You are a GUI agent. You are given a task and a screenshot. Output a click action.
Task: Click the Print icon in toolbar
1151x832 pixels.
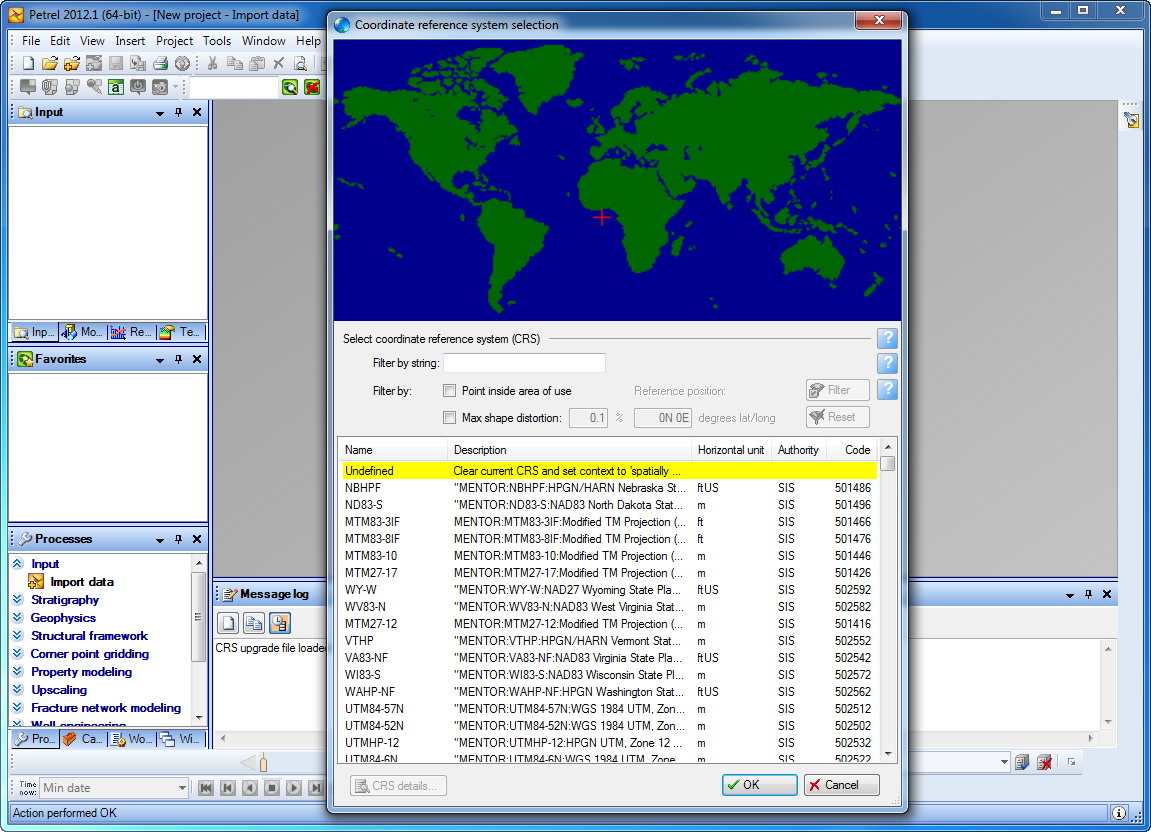[x=160, y=64]
